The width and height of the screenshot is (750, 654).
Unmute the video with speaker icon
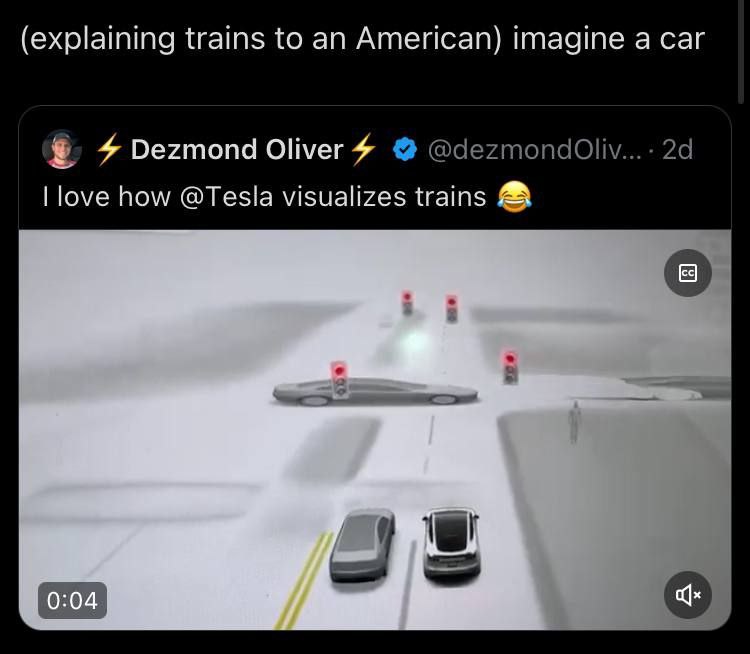click(687, 595)
